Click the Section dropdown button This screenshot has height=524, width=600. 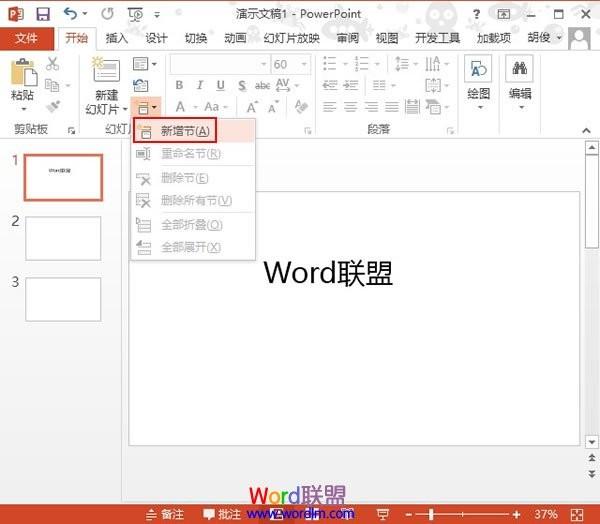tap(147, 108)
